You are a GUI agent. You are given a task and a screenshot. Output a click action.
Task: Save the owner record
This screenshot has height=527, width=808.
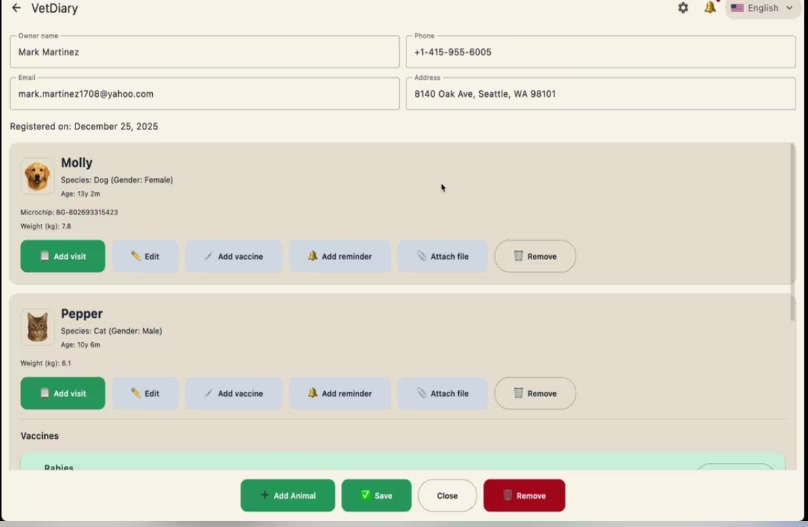coord(376,495)
